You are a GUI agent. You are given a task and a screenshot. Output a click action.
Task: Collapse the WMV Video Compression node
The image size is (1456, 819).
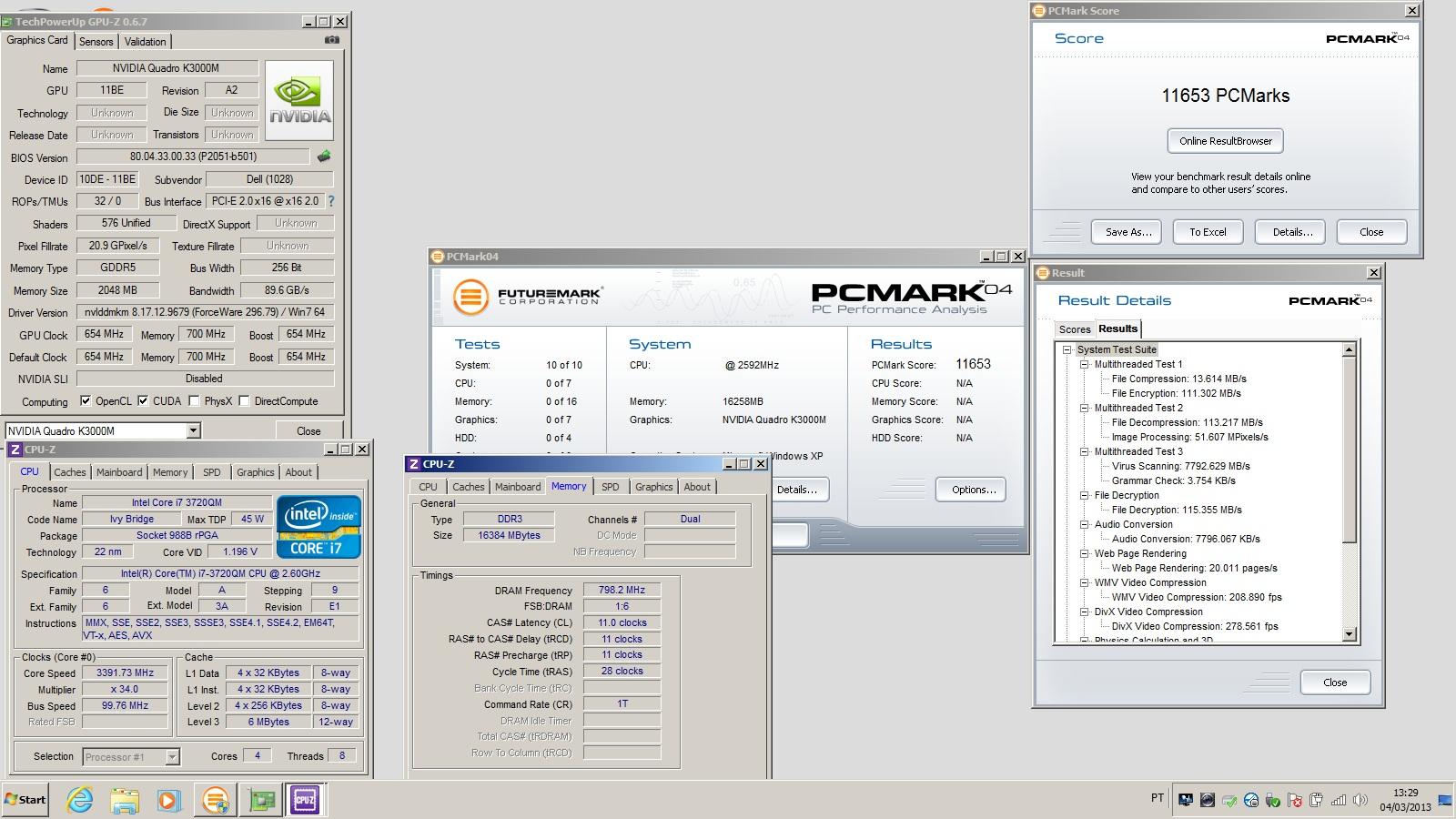click(x=1085, y=582)
